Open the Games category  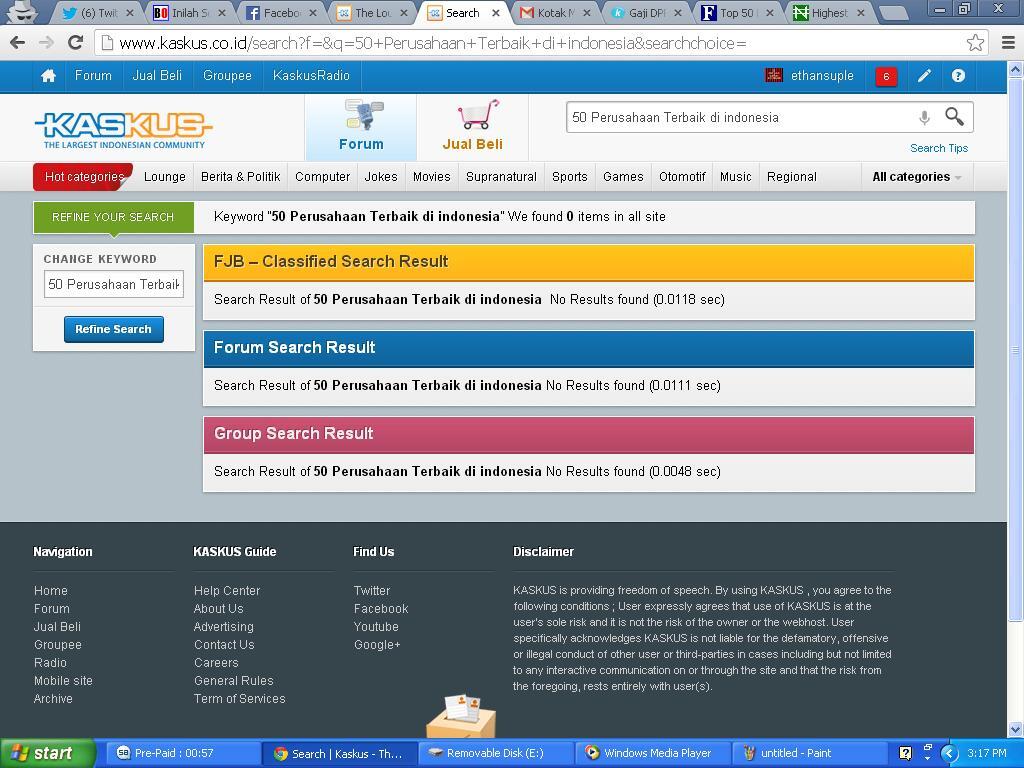(x=623, y=177)
